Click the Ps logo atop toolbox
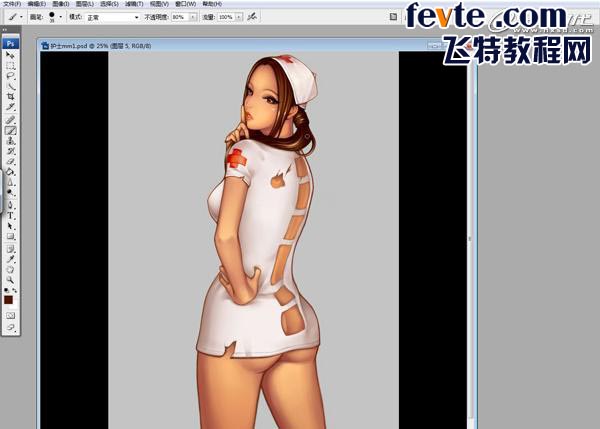This screenshot has height=429, width=600. (11, 43)
